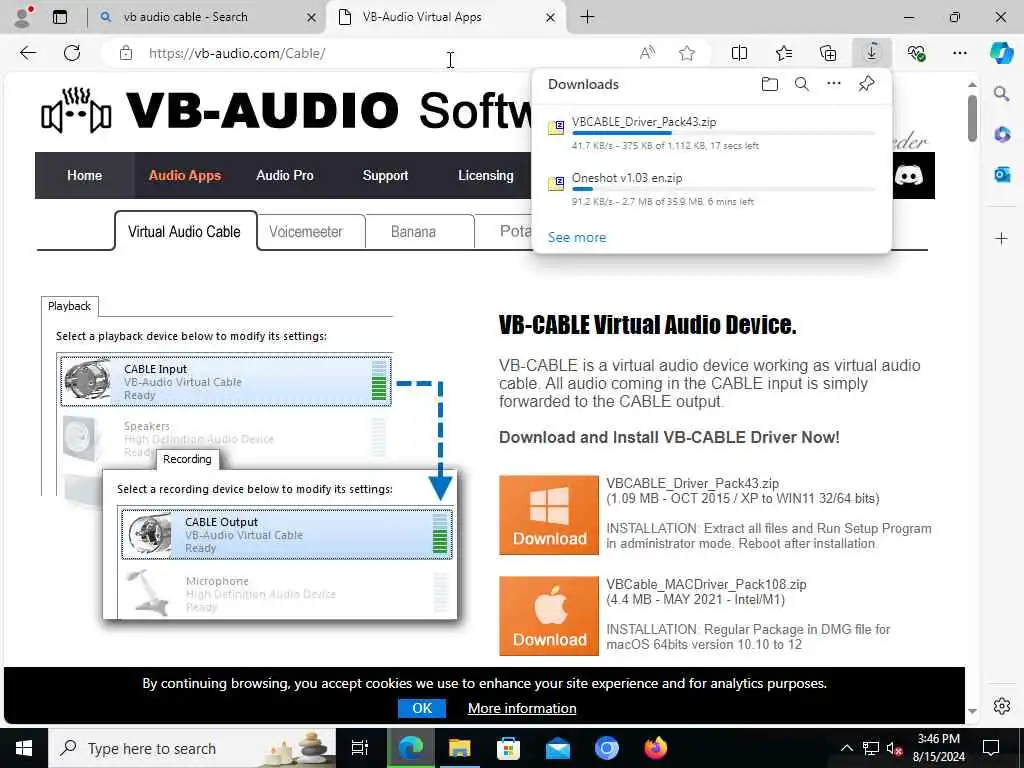
Task: Open More information cookie link
Action: tap(522, 709)
